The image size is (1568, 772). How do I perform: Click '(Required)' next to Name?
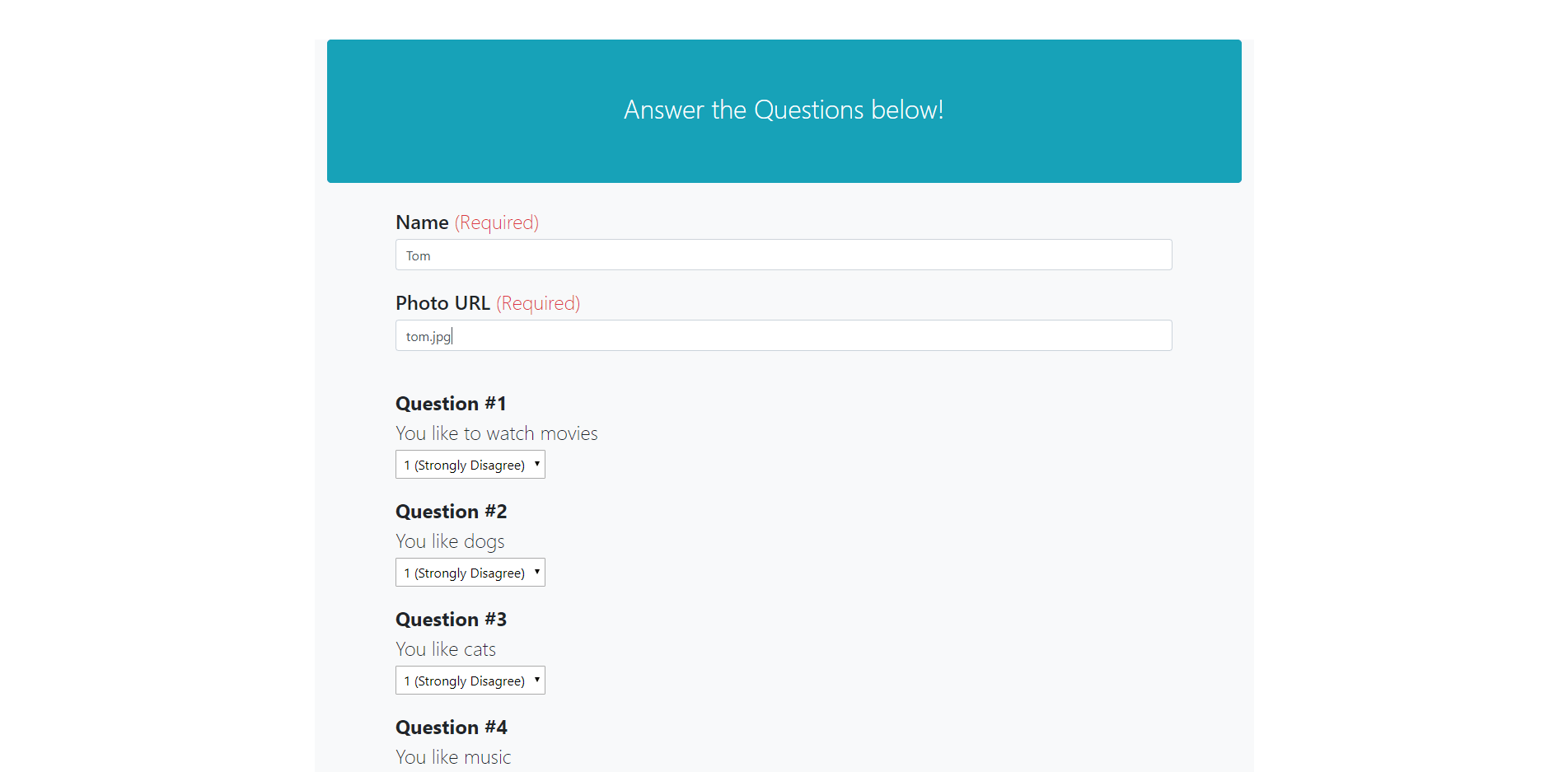tap(497, 222)
